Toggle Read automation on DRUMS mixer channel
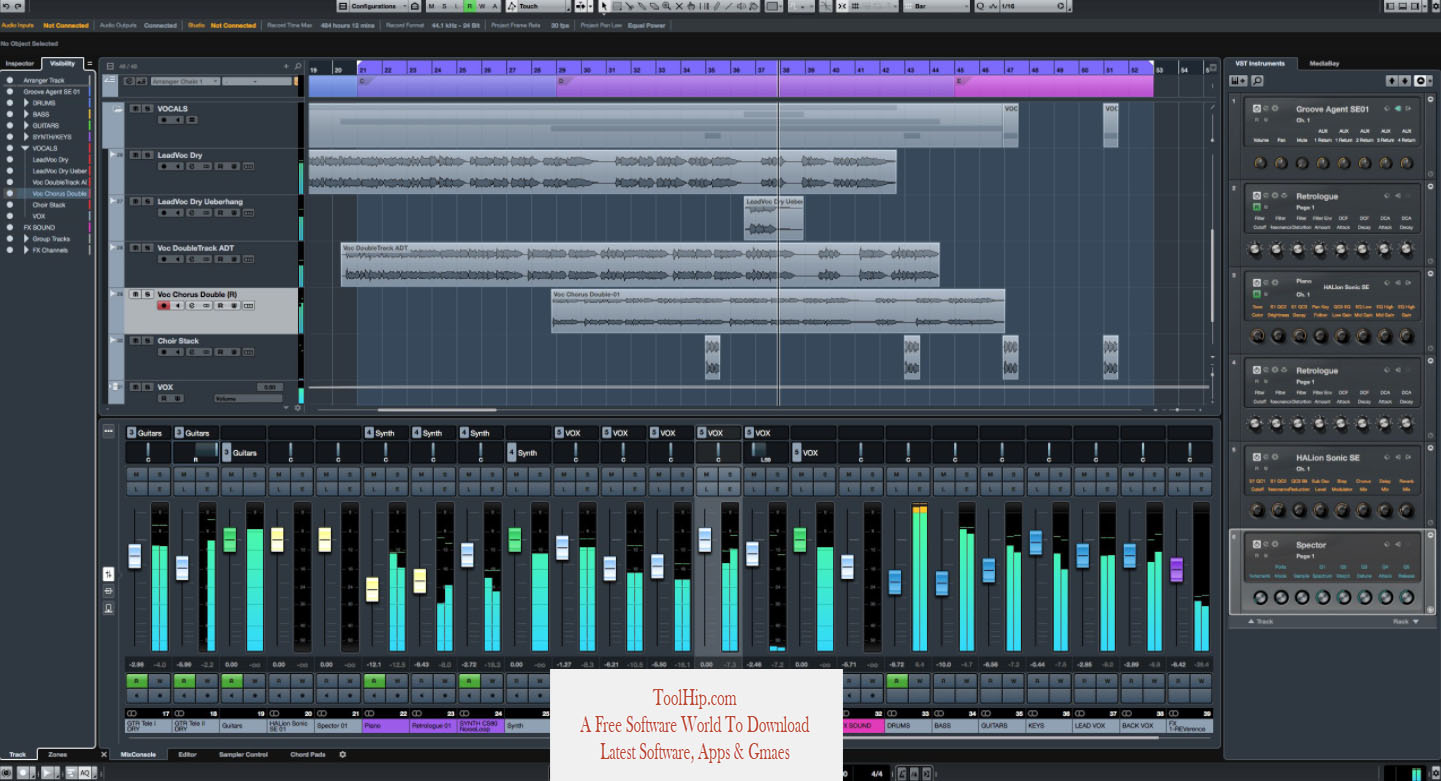 [x=895, y=681]
